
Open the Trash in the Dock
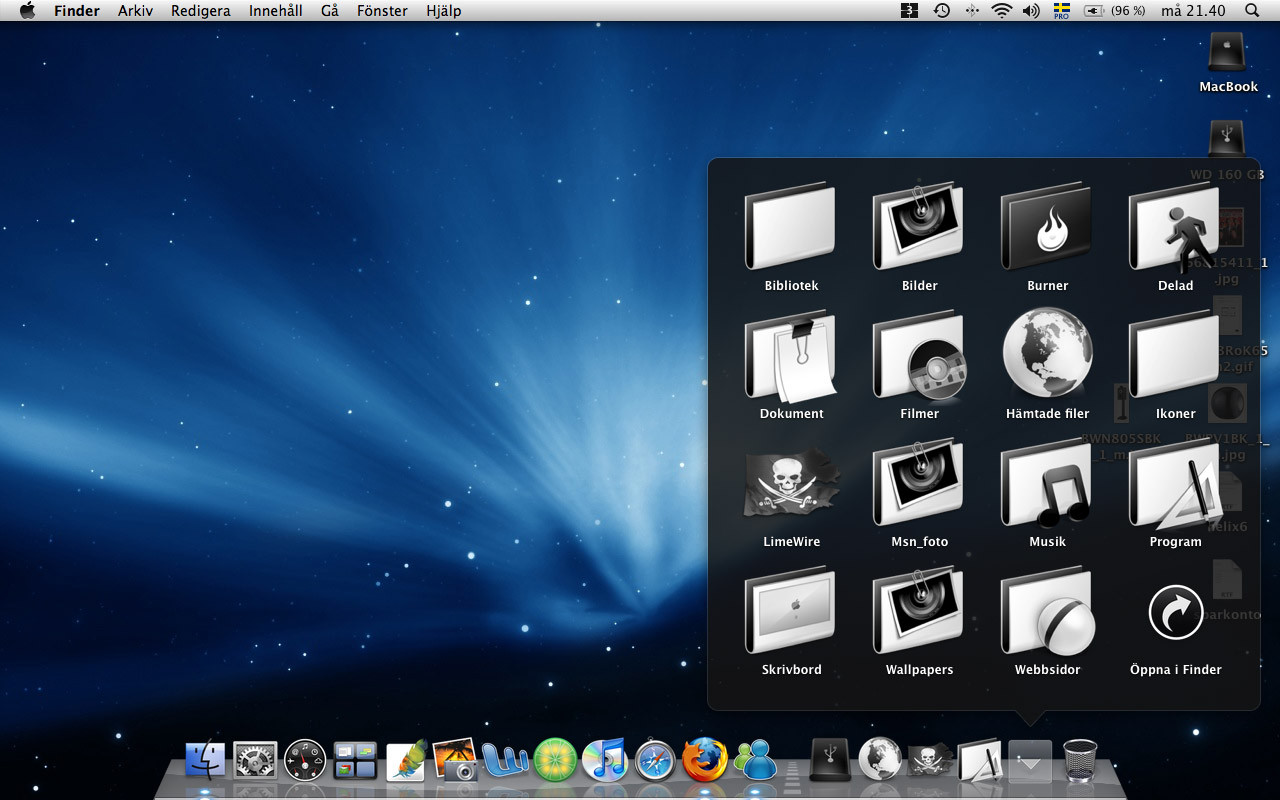1080,760
